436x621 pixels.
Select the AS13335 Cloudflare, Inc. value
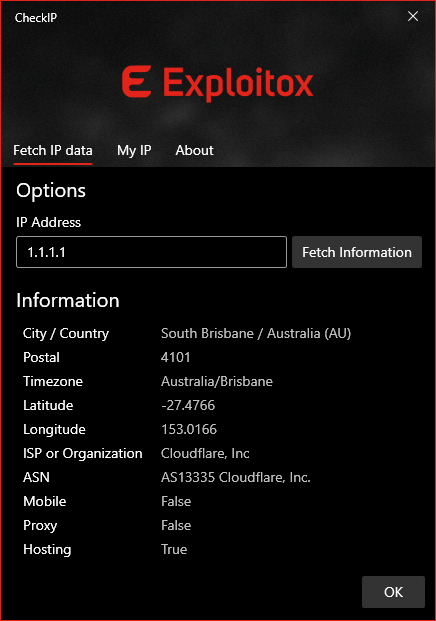tap(236, 477)
